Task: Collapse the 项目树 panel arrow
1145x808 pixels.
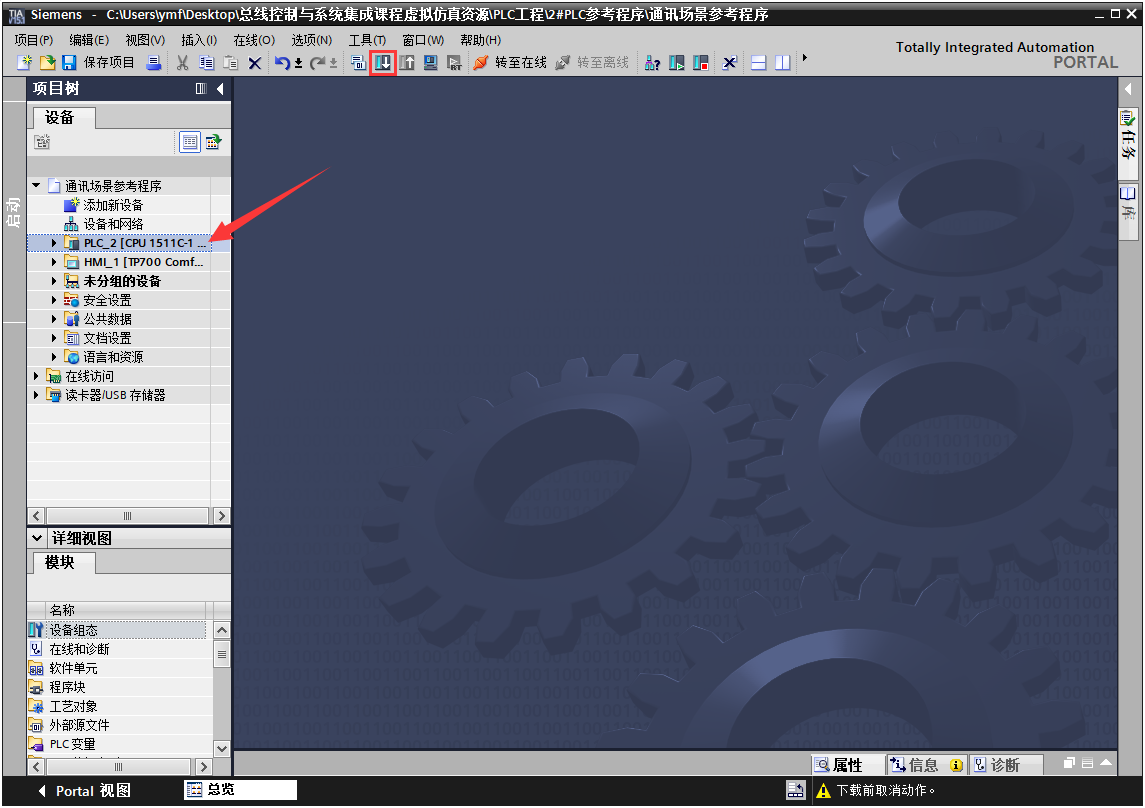Action: pos(220,88)
